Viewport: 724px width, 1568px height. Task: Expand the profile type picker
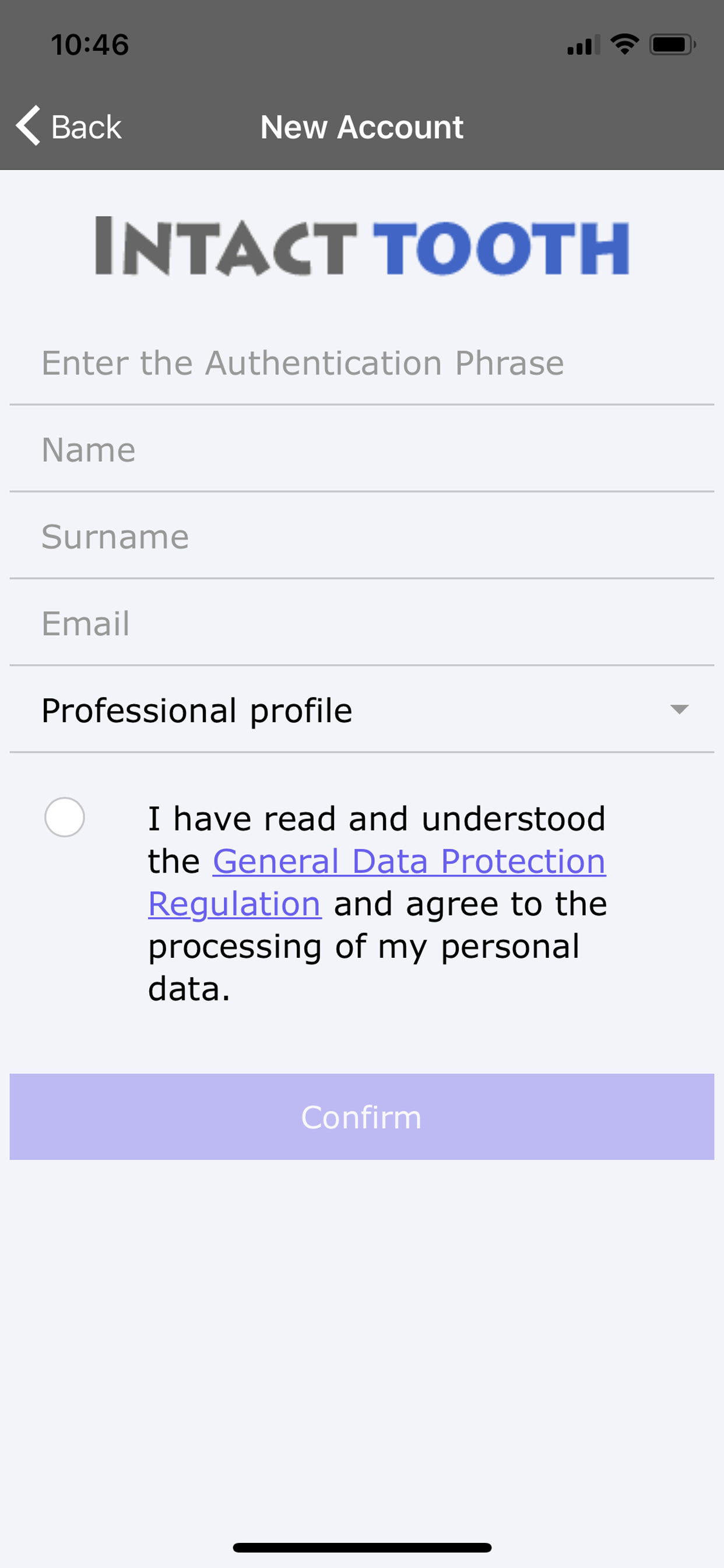361,711
